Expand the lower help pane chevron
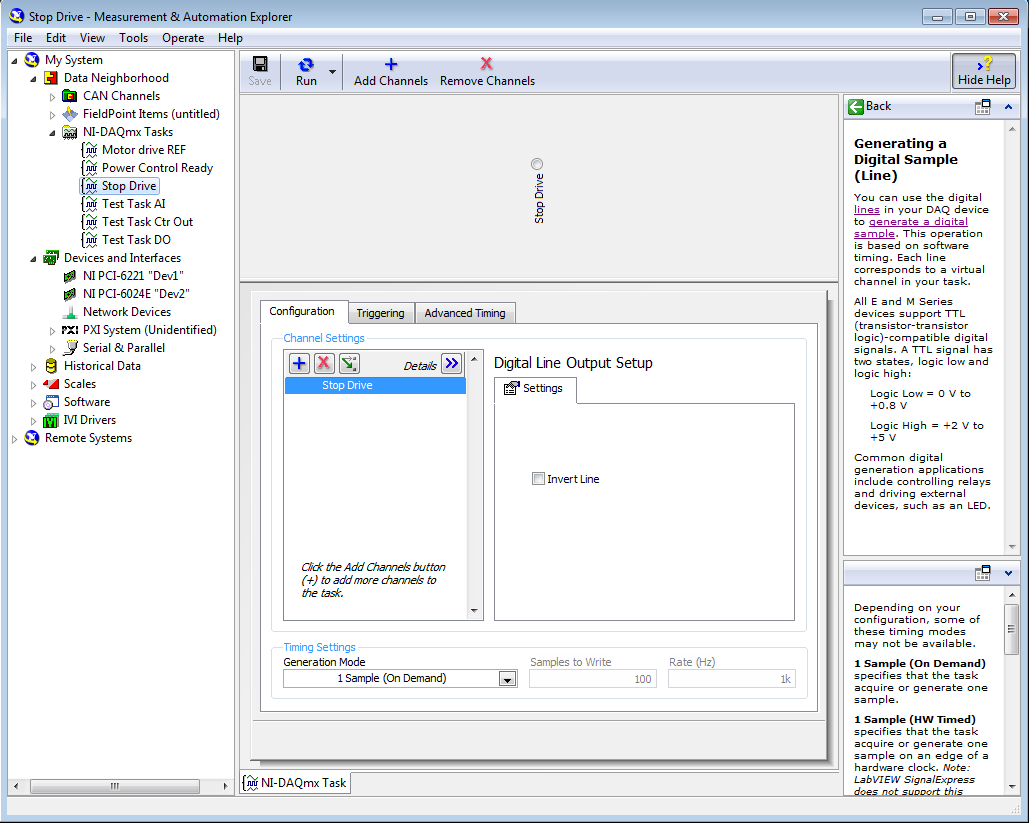Screen dimensions: 1029x823 click(x=1009, y=573)
